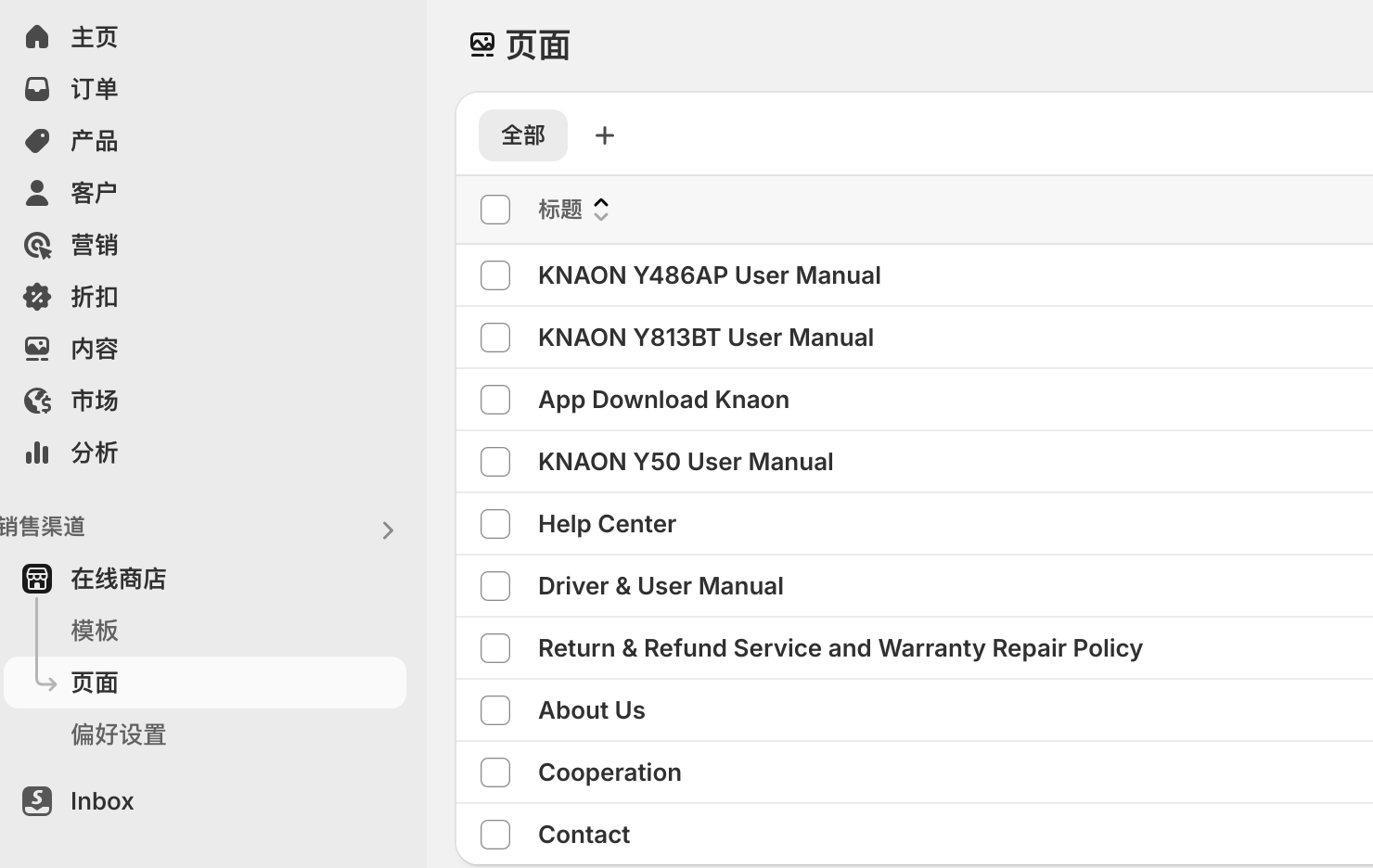Add a new view with plus icon
This screenshot has height=868, width=1373.
tap(605, 135)
